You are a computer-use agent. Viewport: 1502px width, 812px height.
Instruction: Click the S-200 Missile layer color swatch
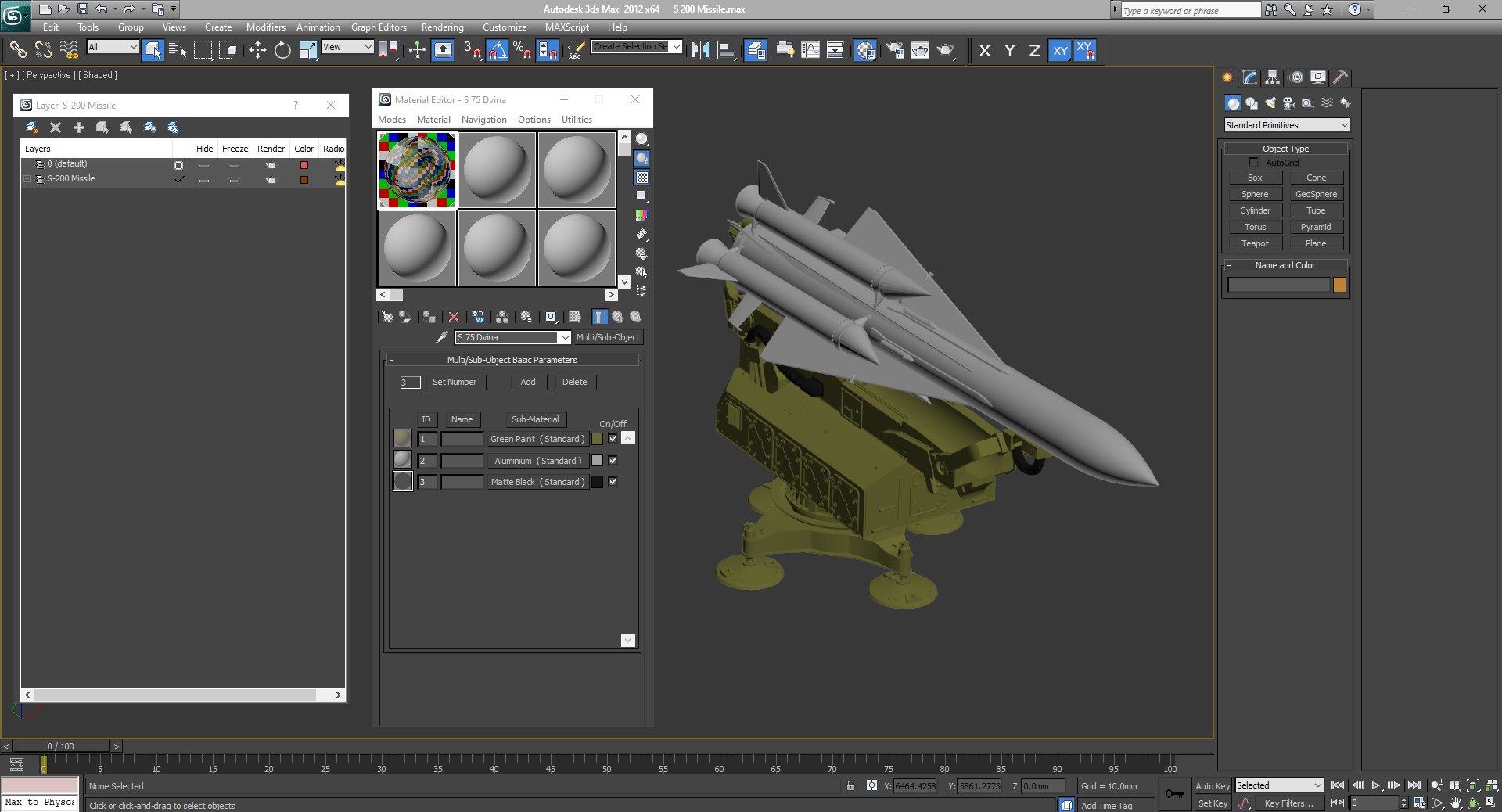304,180
